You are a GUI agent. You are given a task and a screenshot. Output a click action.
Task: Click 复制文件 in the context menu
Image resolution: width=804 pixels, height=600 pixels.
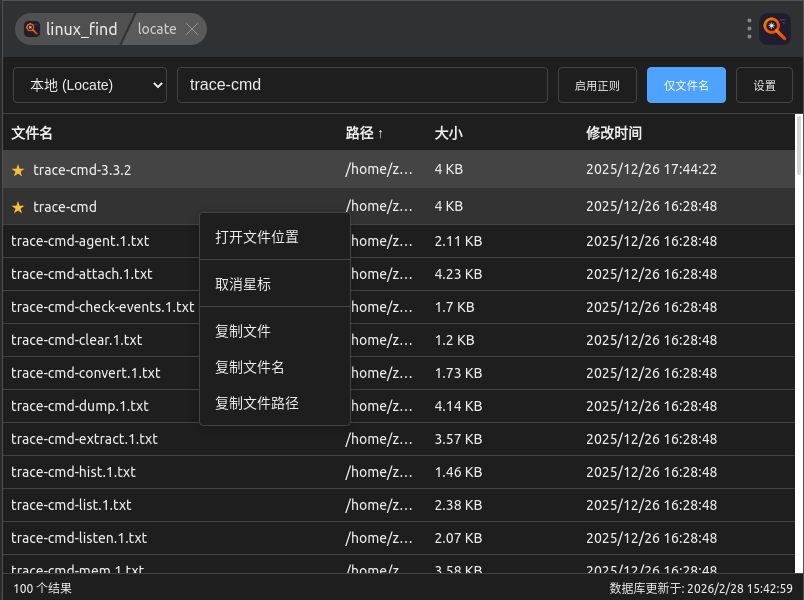(x=243, y=331)
